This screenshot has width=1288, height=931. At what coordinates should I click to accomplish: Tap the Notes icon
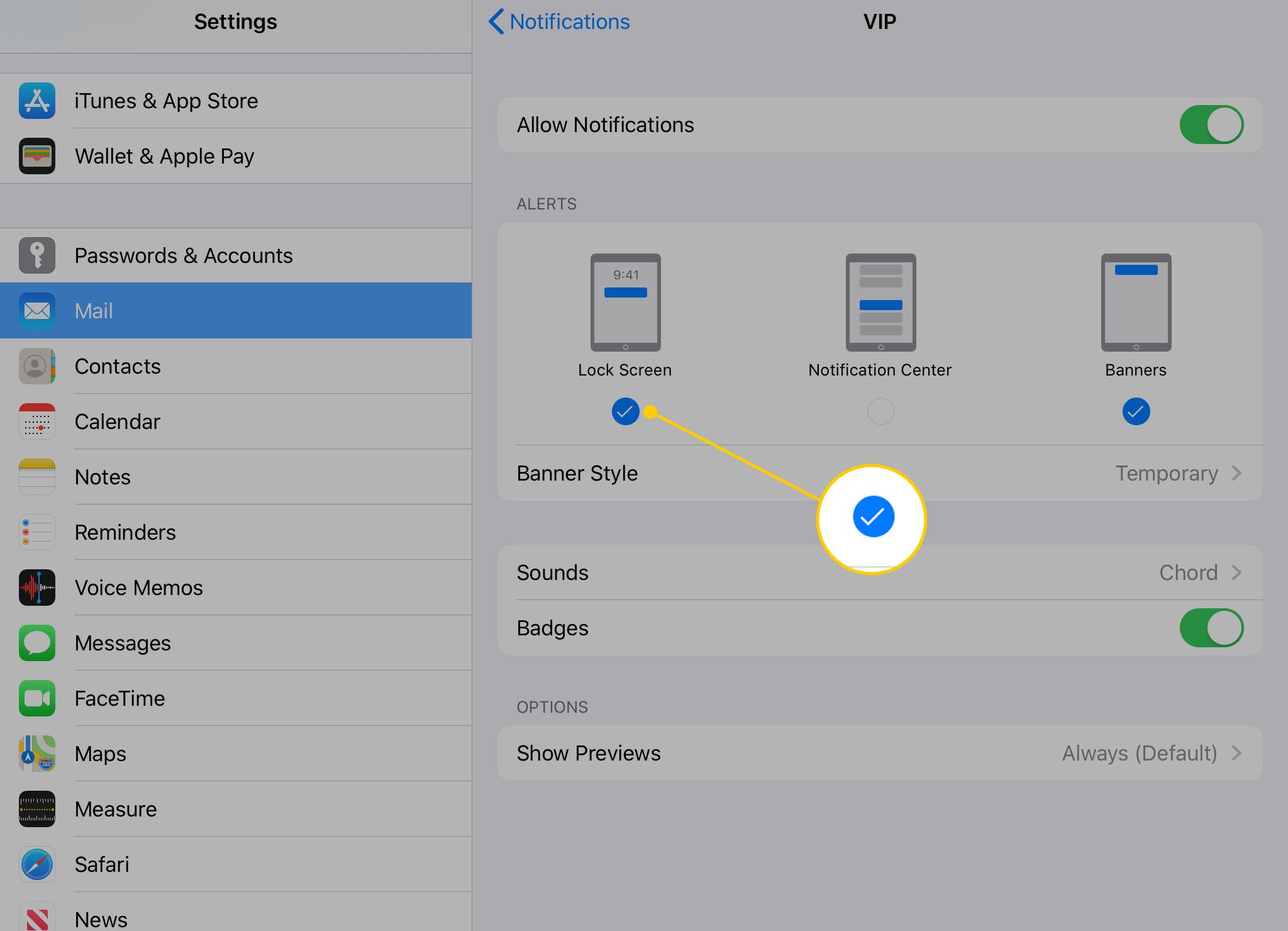tap(37, 477)
